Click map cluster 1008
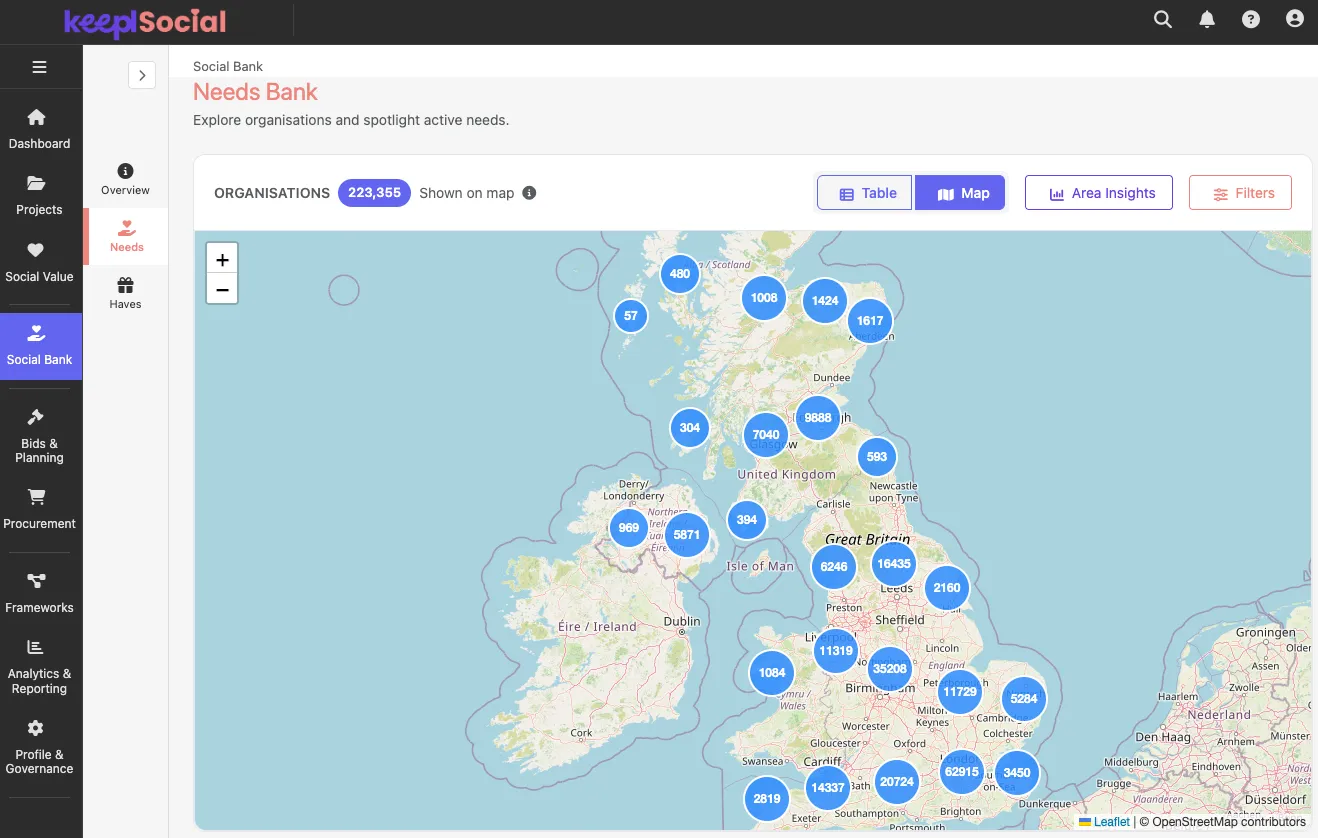Viewport: 1318px width, 838px height. (764, 297)
